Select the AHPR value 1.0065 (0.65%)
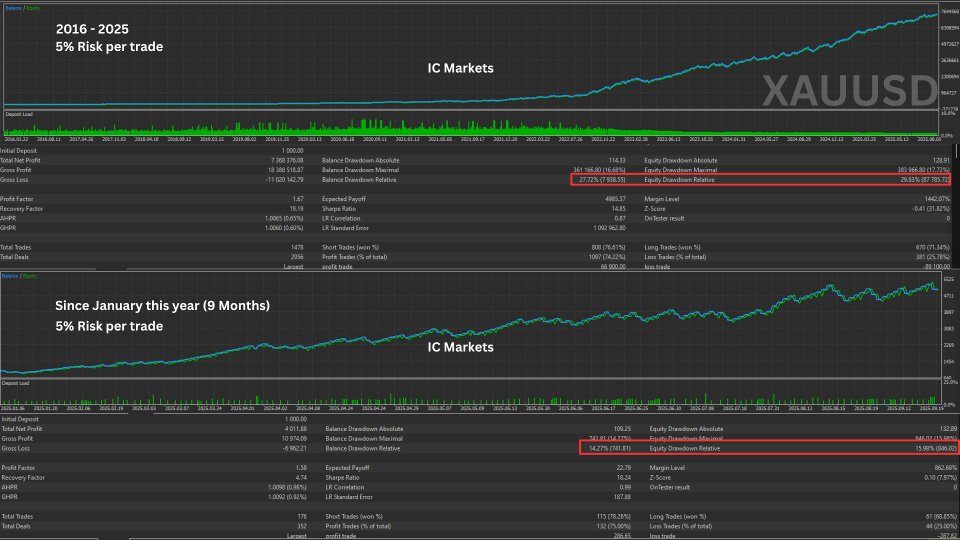Viewport: 960px width, 540px height. coord(284,219)
